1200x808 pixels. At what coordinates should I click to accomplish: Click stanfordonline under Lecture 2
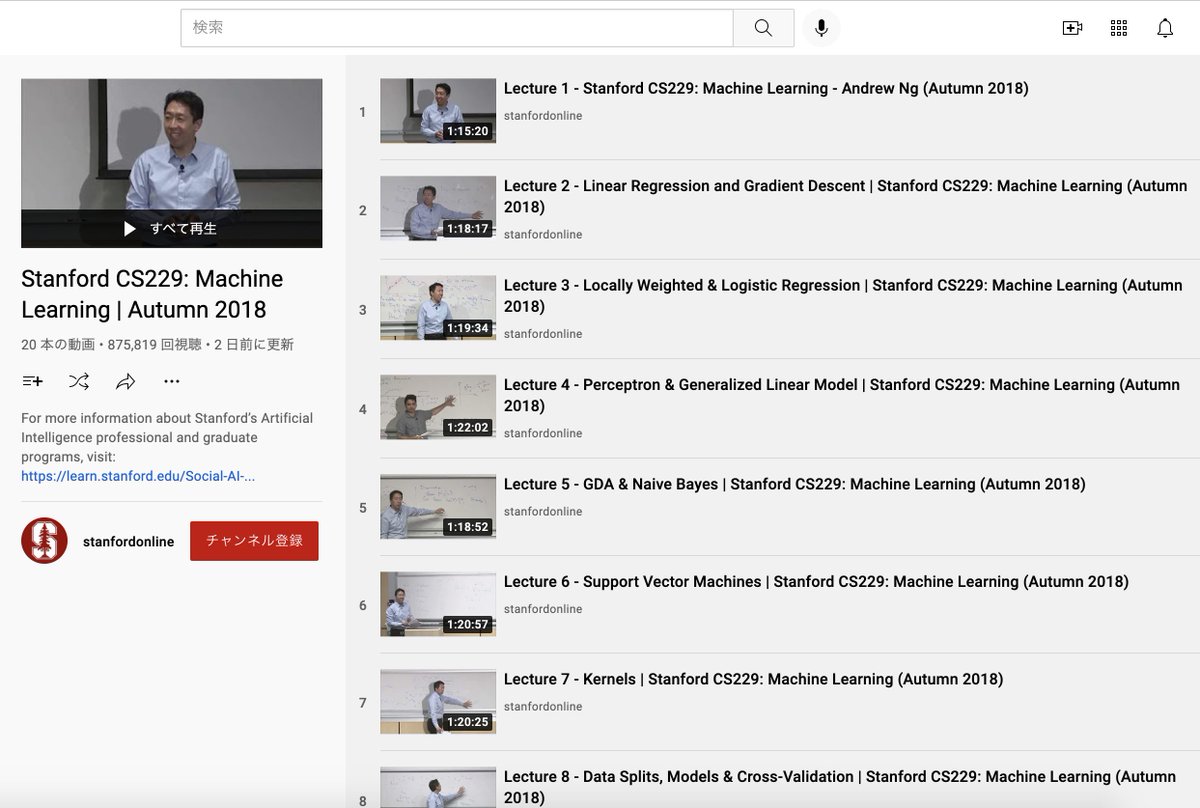click(x=543, y=234)
